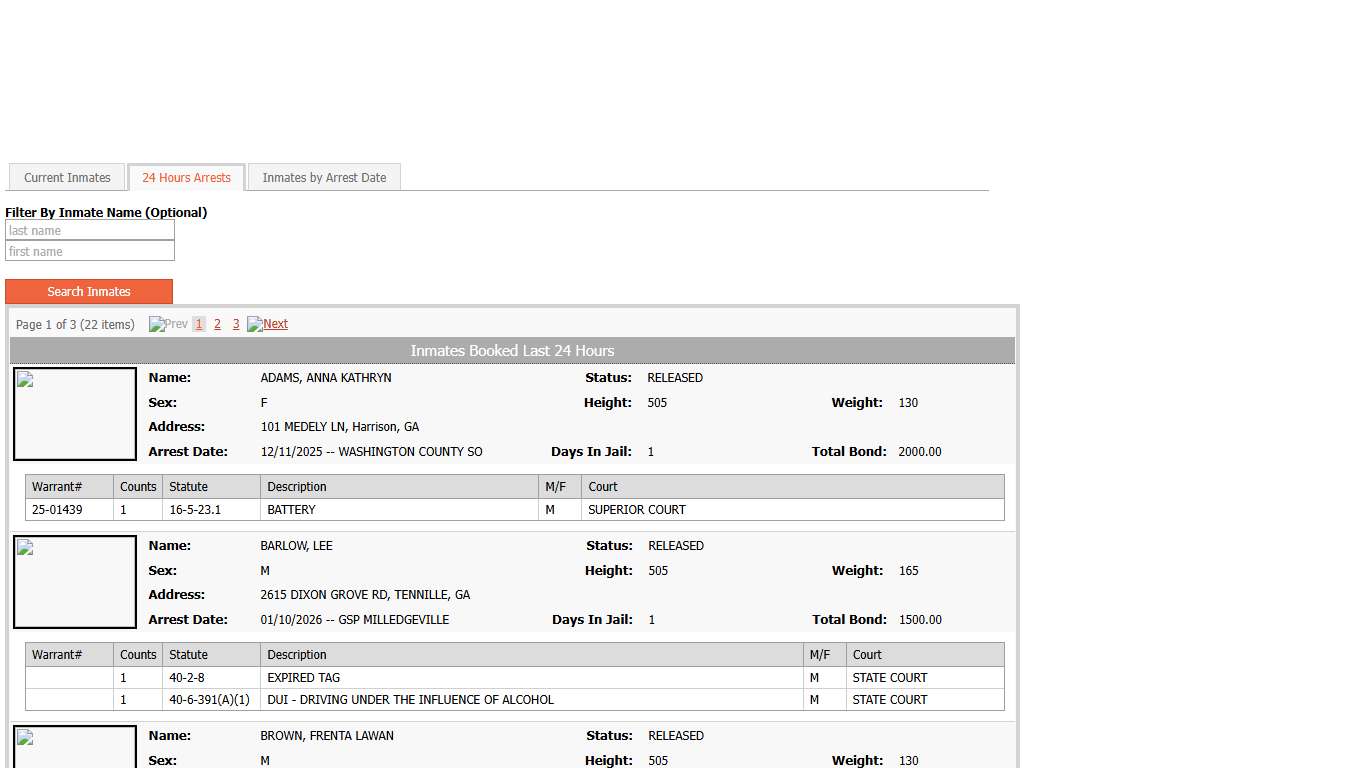Open page 2 of the inmate results

217,324
